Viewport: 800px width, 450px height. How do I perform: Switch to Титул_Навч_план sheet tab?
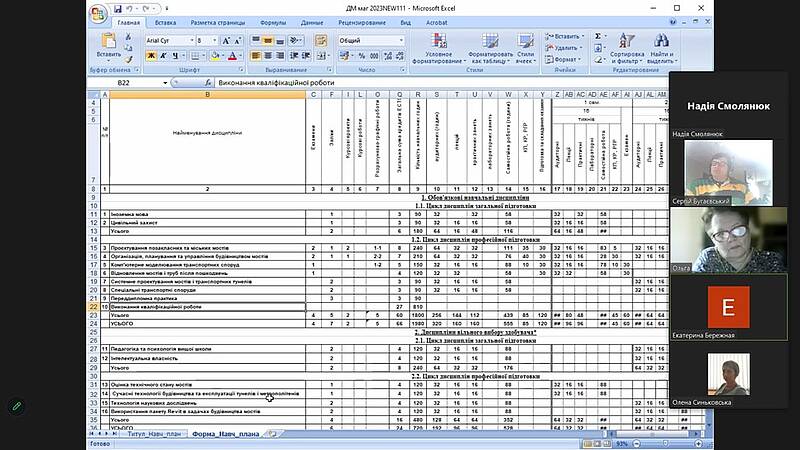154,434
